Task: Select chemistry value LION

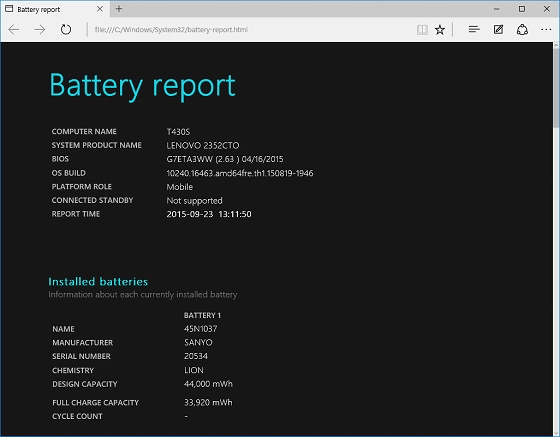Action: [x=194, y=370]
